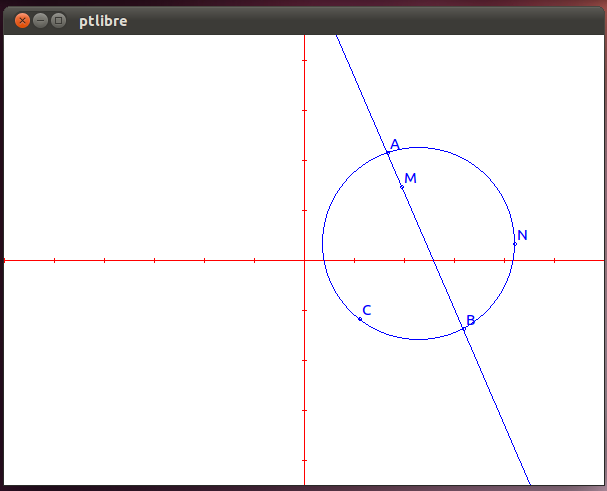
Task: Maximize the ptlibre window
Action: tap(58, 21)
